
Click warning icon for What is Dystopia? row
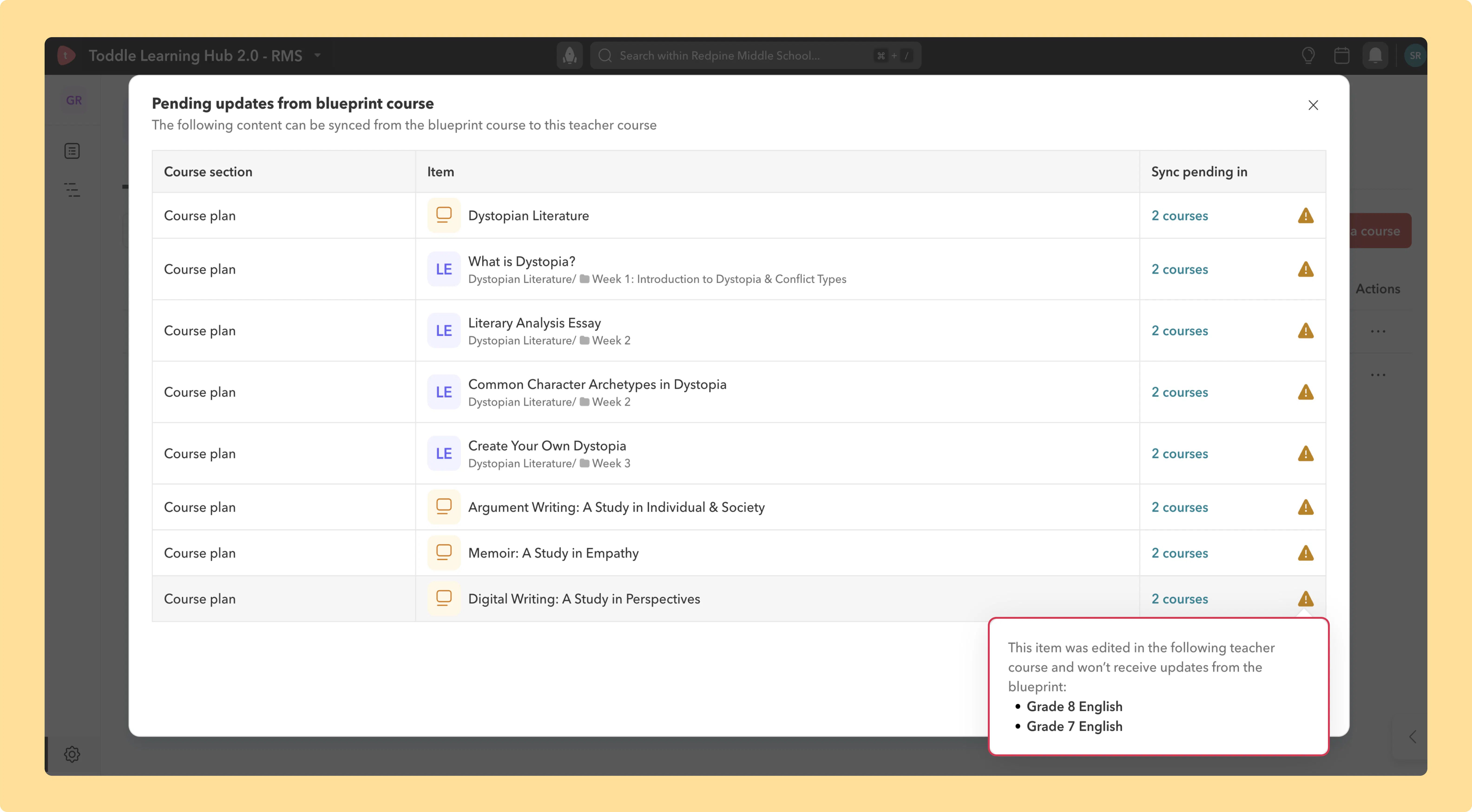coord(1306,269)
